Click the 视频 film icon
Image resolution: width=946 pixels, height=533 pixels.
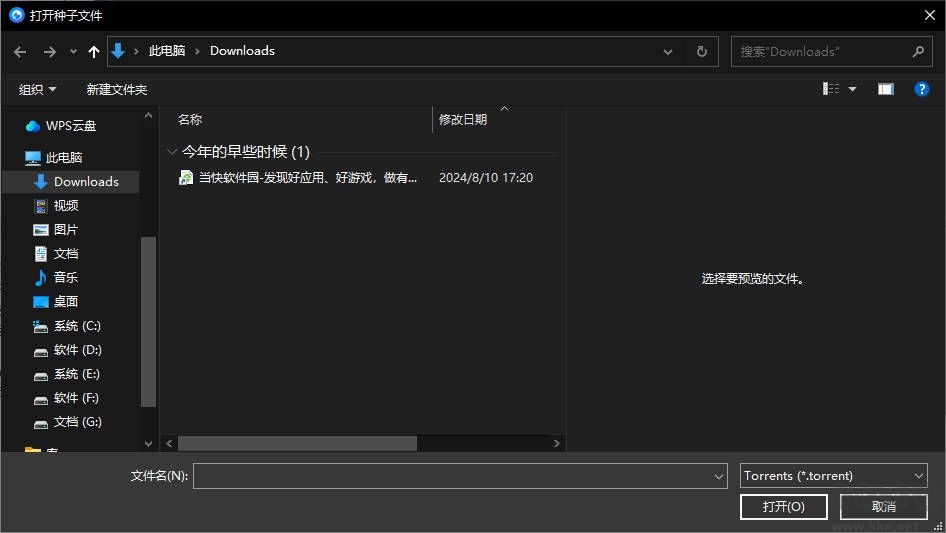click(x=40, y=206)
